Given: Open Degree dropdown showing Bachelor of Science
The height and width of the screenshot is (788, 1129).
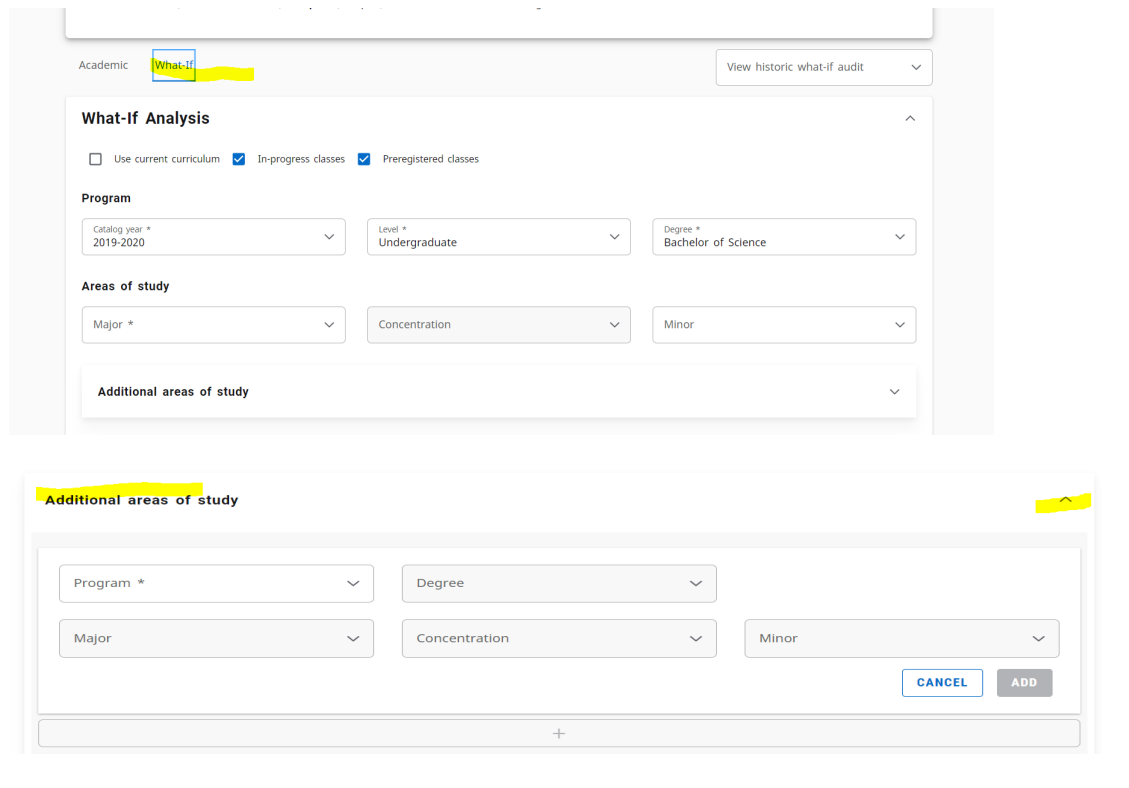Looking at the screenshot, I should click(784, 237).
